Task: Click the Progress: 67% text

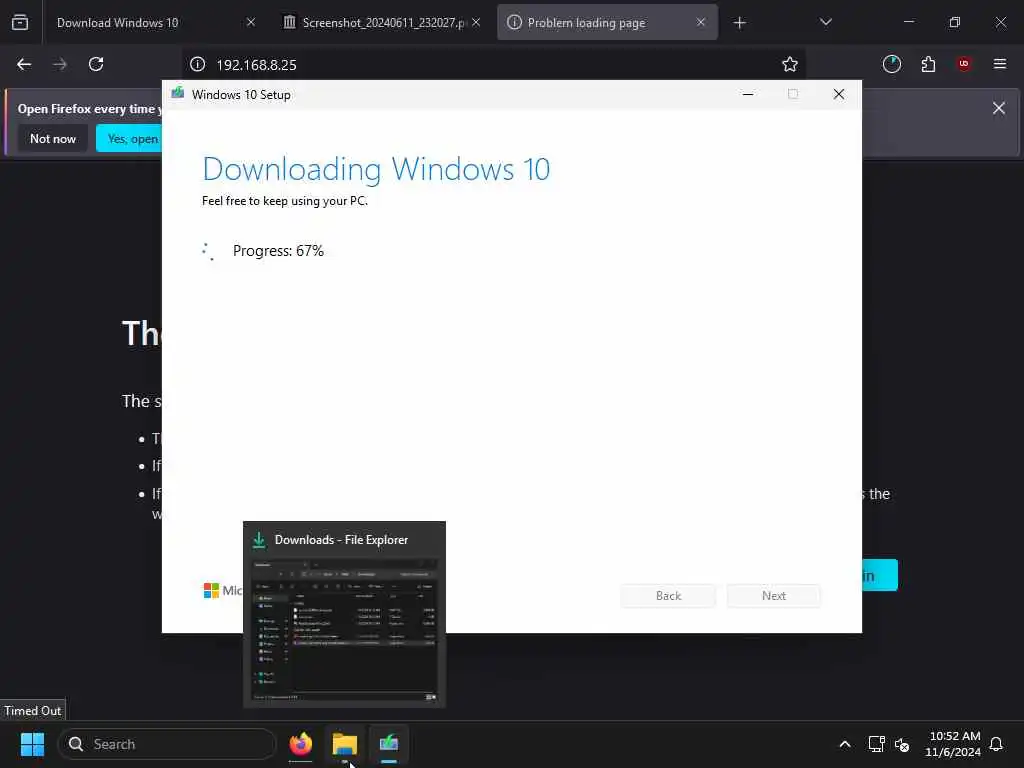Action: point(278,251)
